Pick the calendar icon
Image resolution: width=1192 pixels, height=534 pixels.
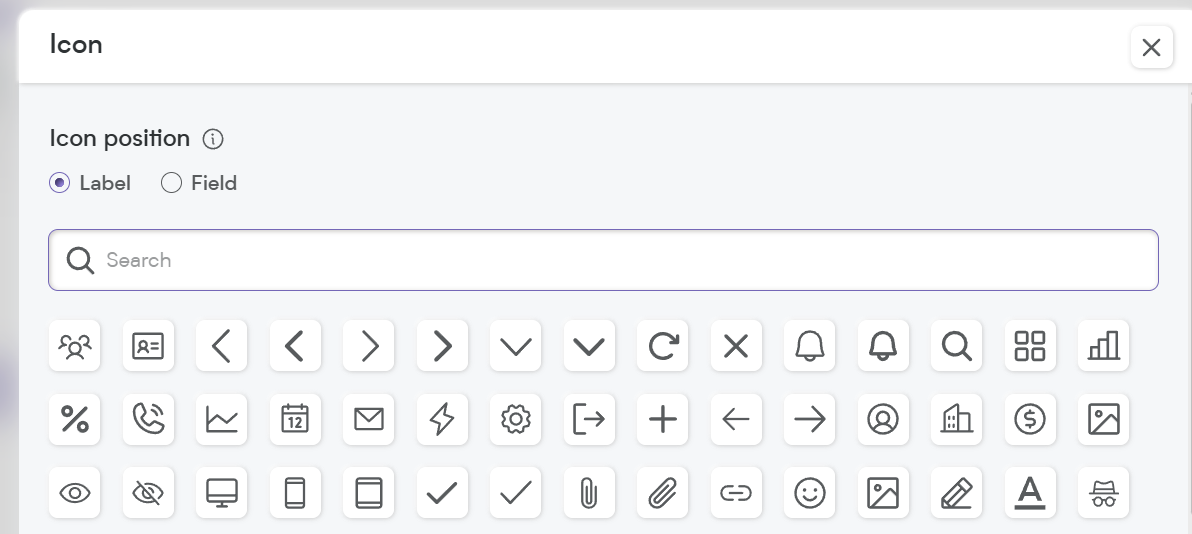point(295,419)
